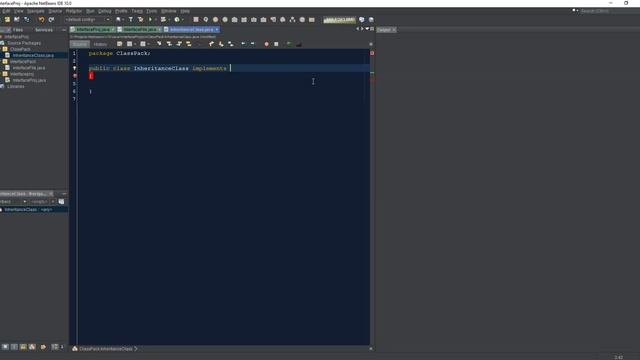Click the Open Project toolbar icon

click(x=17, y=20)
